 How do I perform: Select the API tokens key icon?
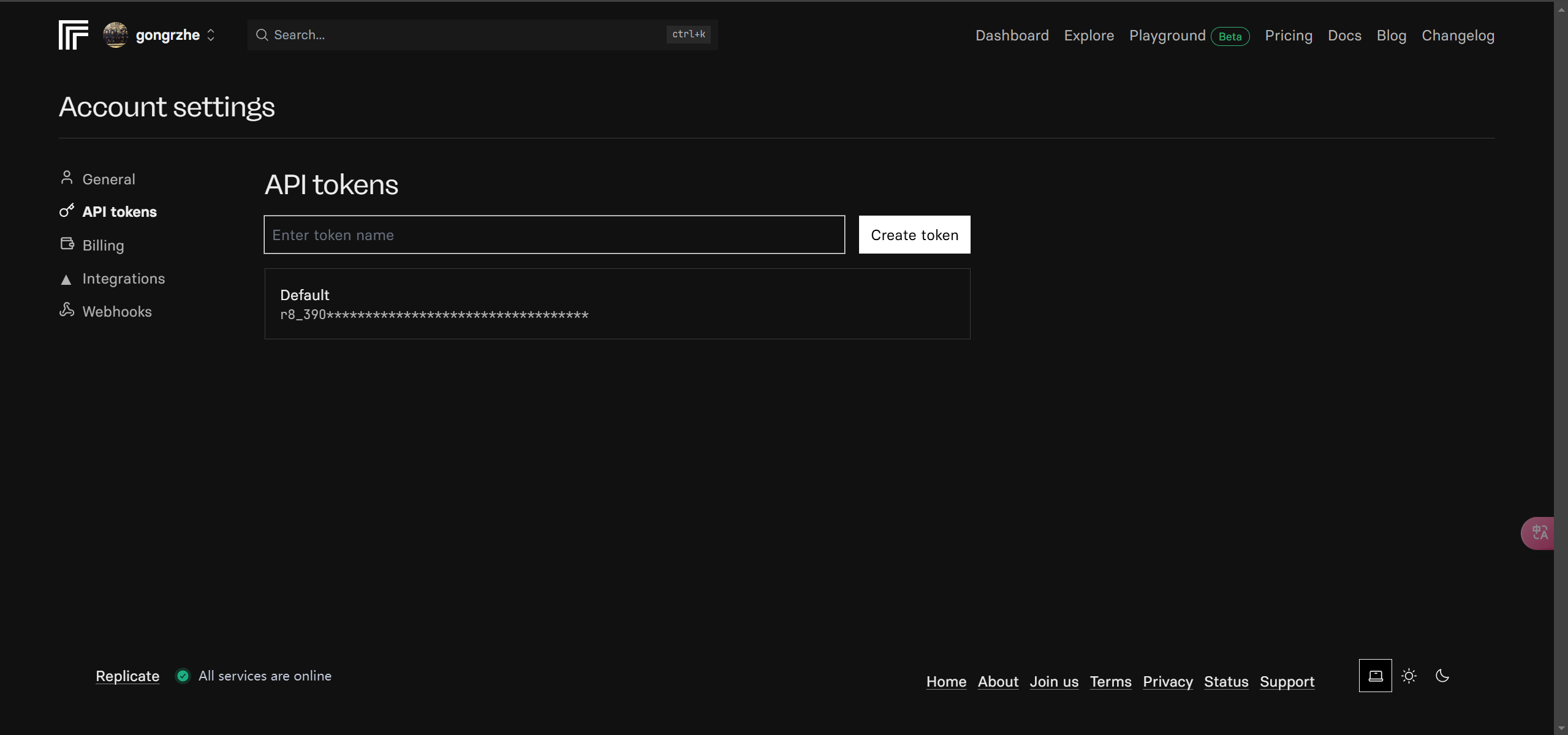tap(67, 211)
